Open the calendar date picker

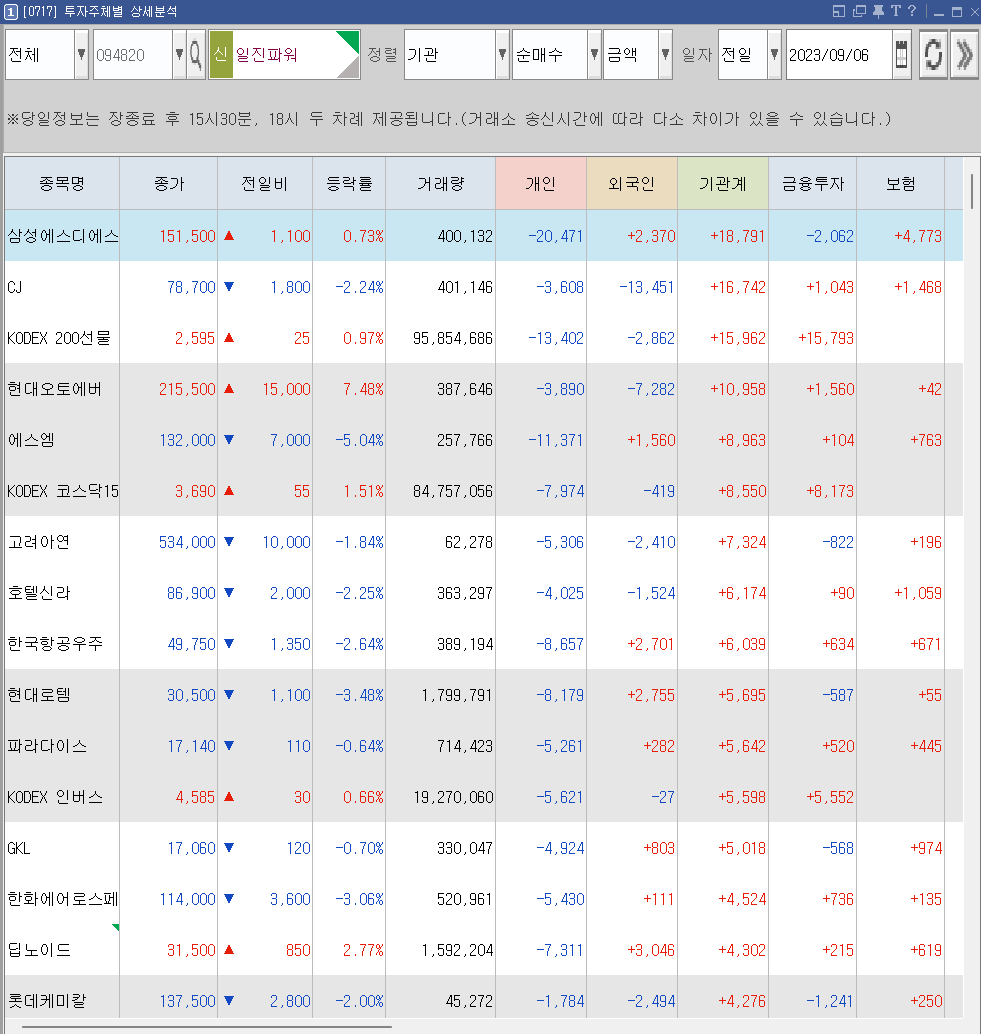[901, 55]
